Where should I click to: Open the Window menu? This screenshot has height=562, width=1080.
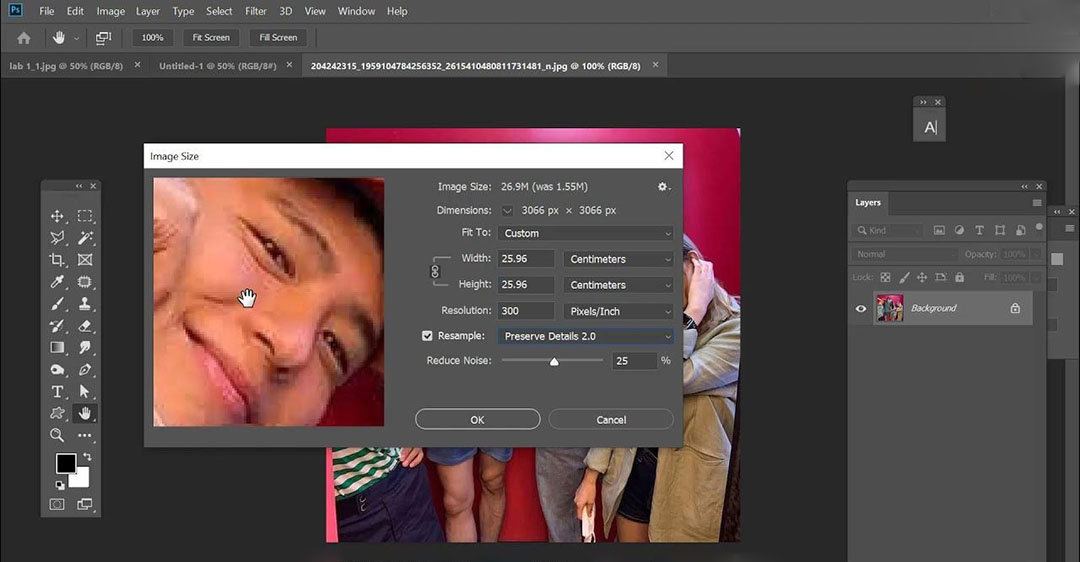pos(356,11)
